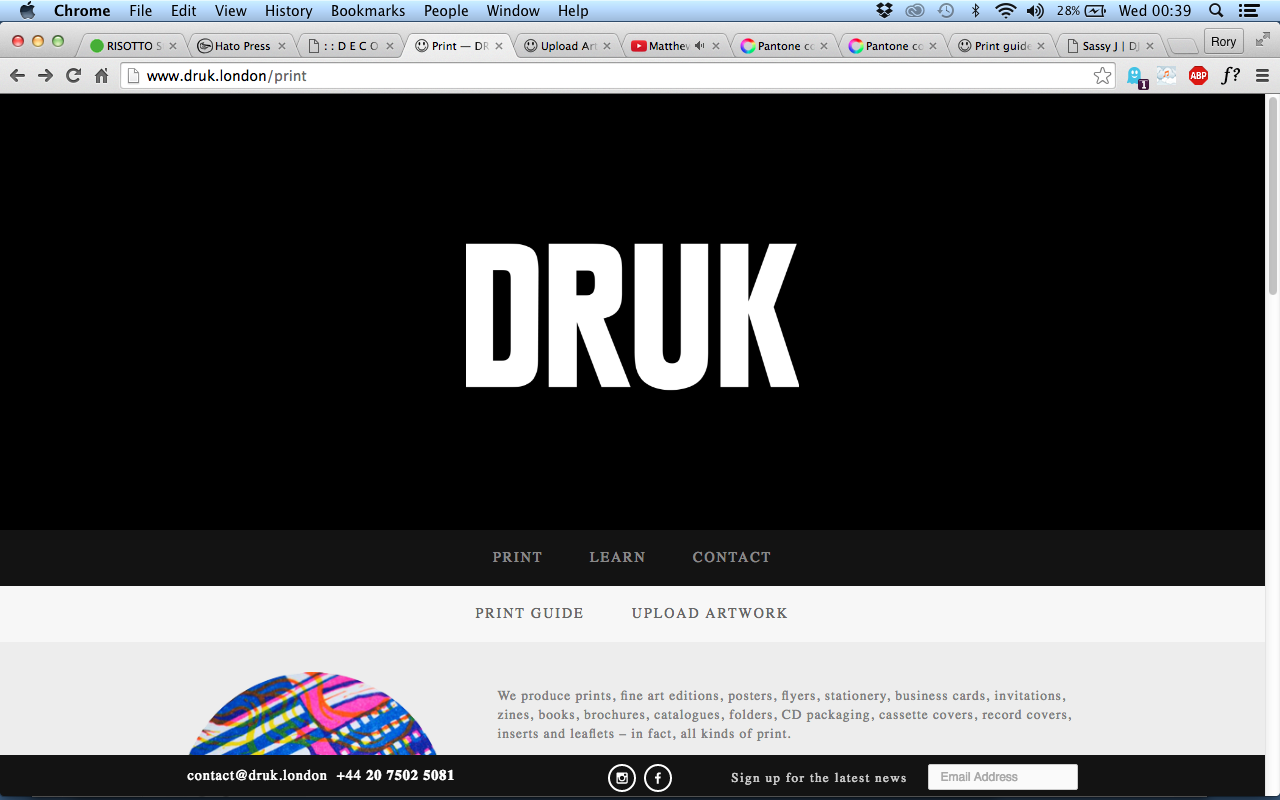Click the DRUK logo
Image resolution: width=1280 pixels, height=800 pixels.
(632, 315)
